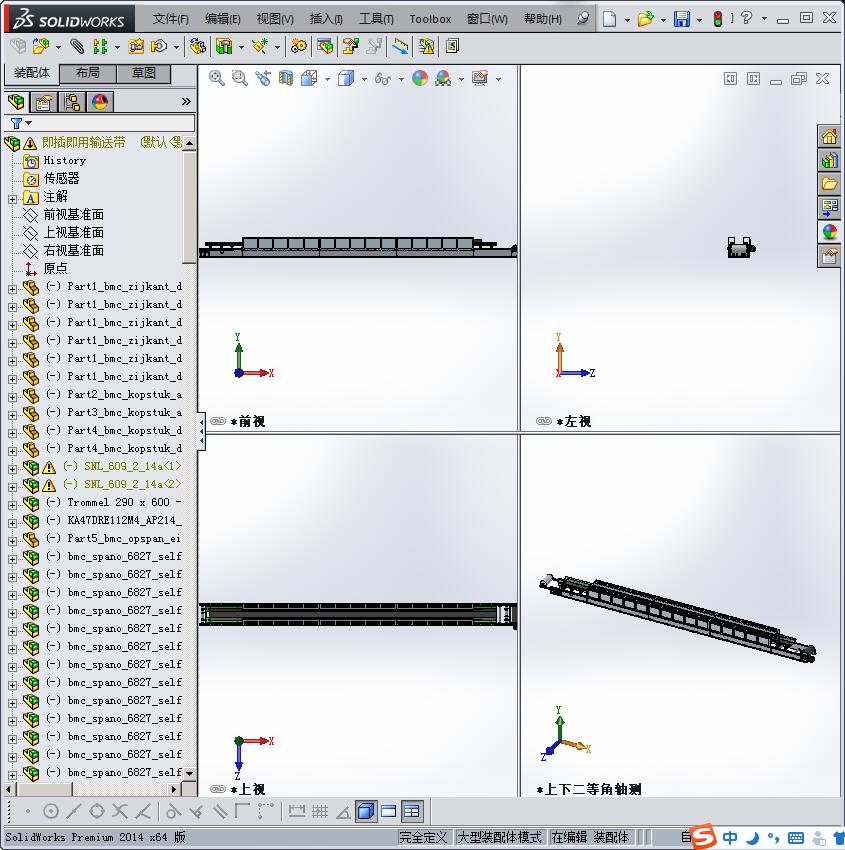Switch to the ConfigurationManager tab icon
Screen dimensions: 845x850
point(72,102)
